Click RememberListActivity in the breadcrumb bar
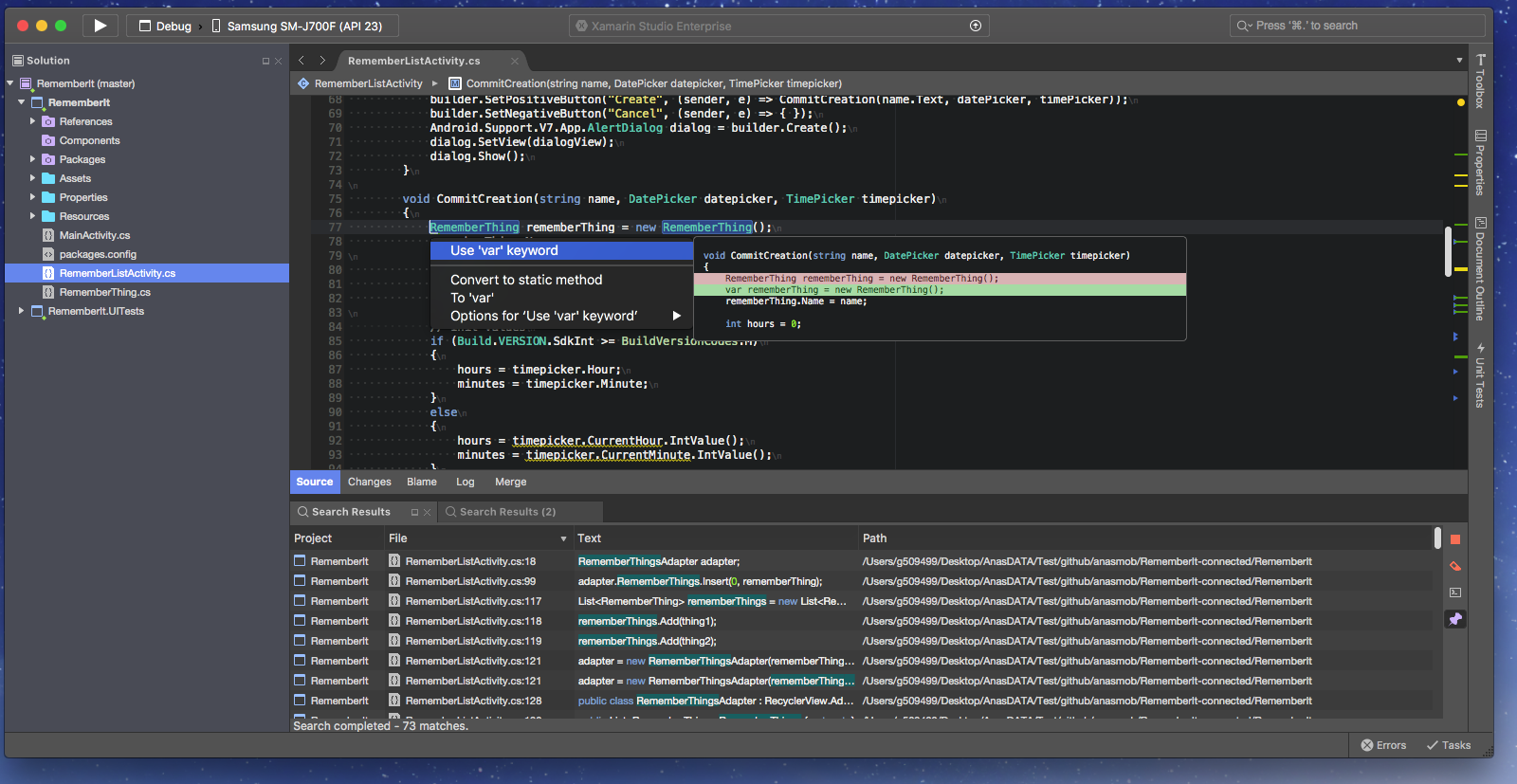The image size is (1517, 784). pos(368,83)
